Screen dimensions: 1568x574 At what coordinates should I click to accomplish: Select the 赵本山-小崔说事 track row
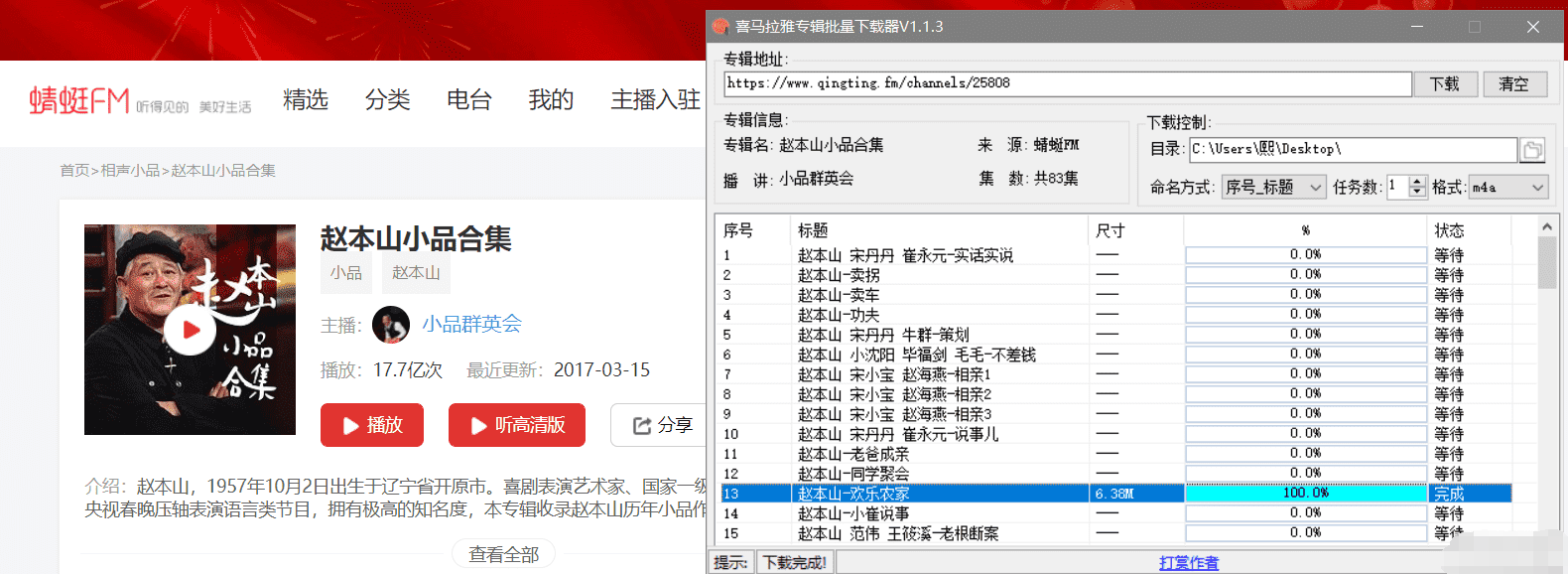pyautogui.click(x=1114, y=513)
